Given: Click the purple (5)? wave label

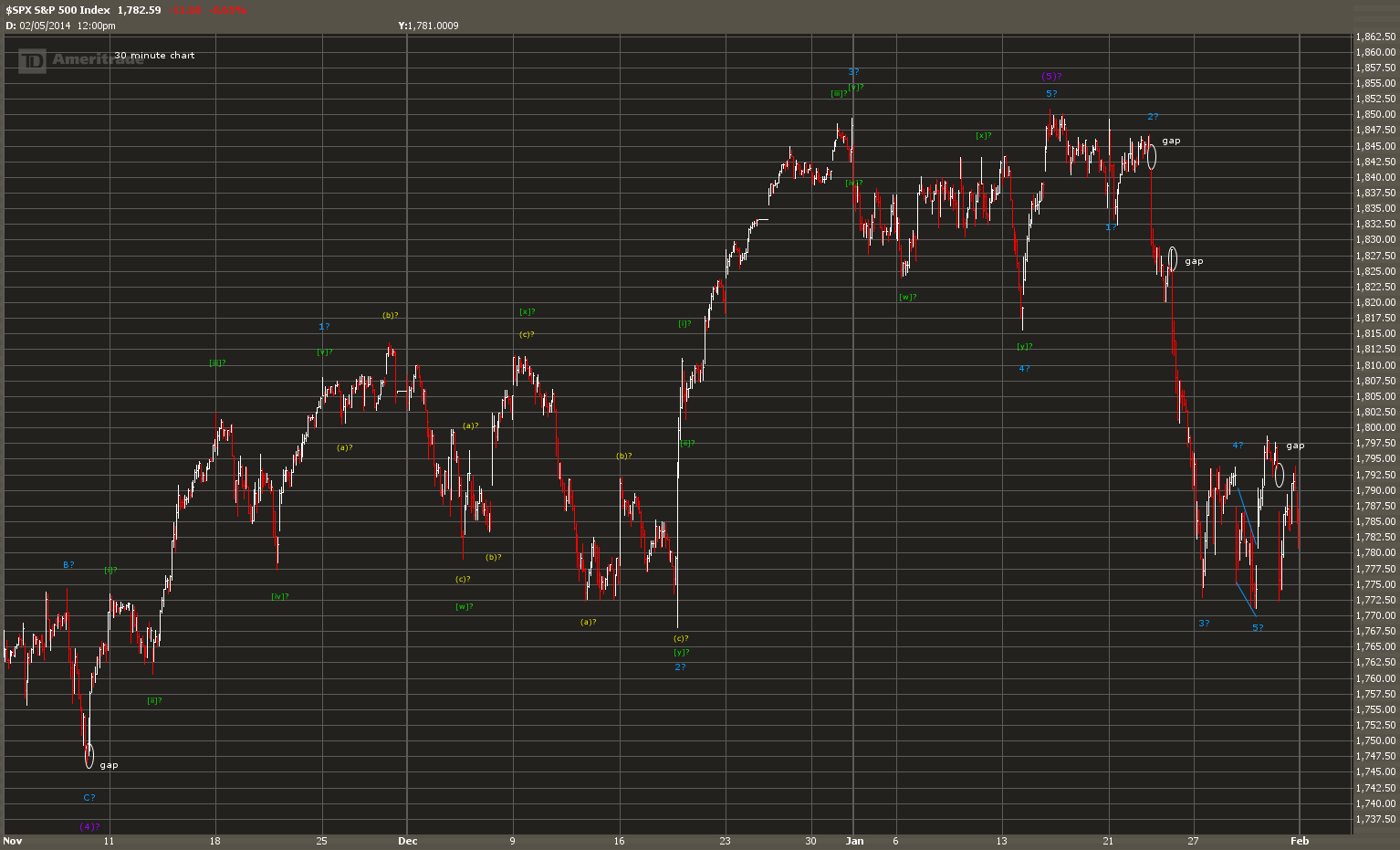Looking at the screenshot, I should pyautogui.click(x=1051, y=76).
